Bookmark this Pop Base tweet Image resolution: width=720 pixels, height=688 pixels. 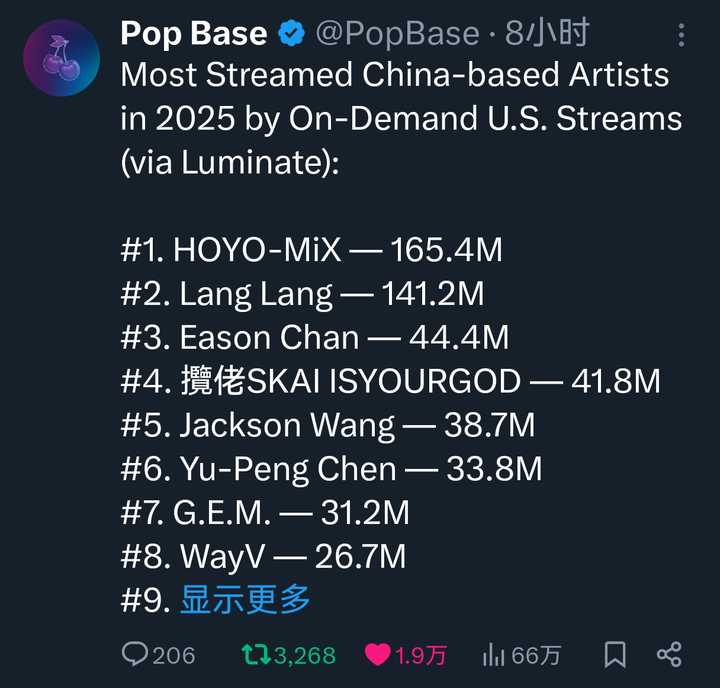pyautogui.click(x=615, y=655)
